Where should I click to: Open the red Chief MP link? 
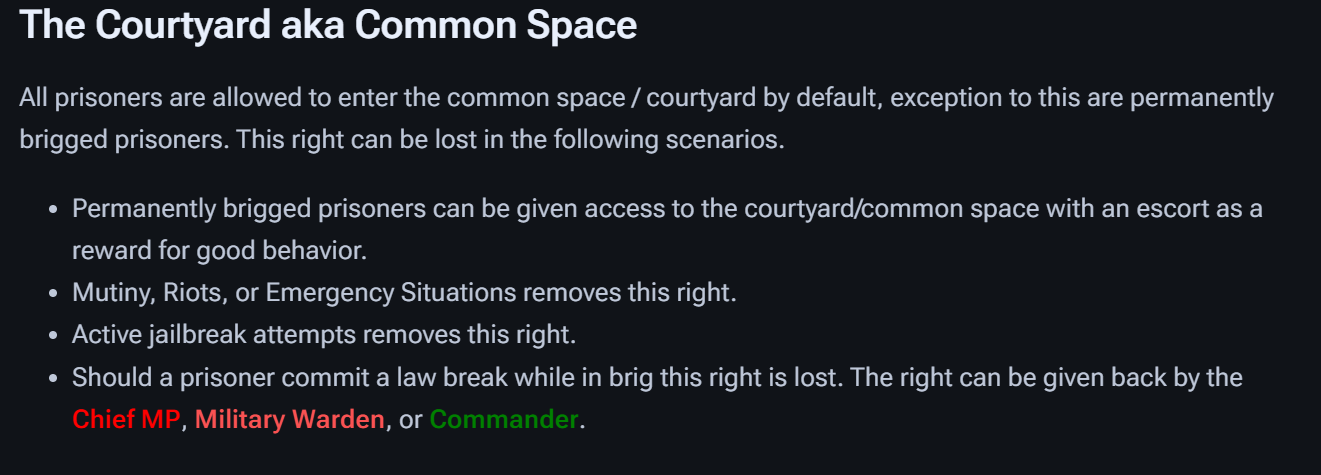[125, 419]
